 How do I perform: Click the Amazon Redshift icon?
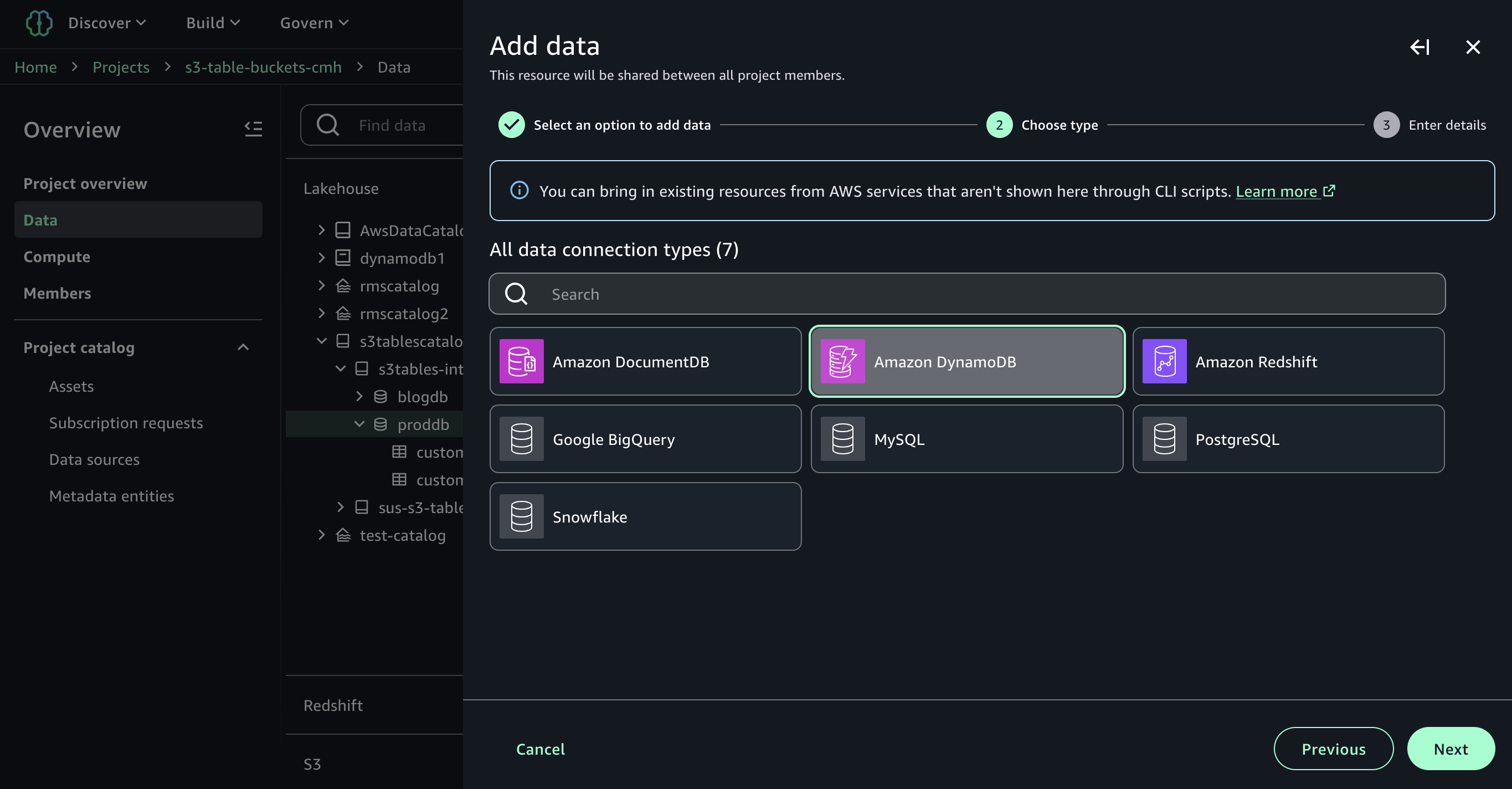[x=1164, y=361]
